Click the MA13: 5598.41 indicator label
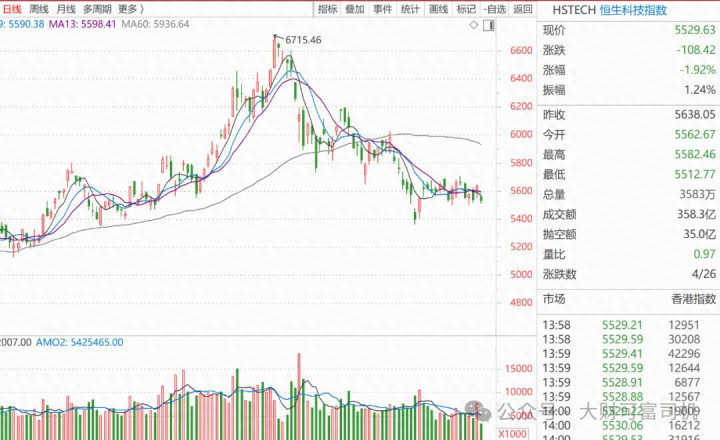720x440 pixels. click(82, 24)
